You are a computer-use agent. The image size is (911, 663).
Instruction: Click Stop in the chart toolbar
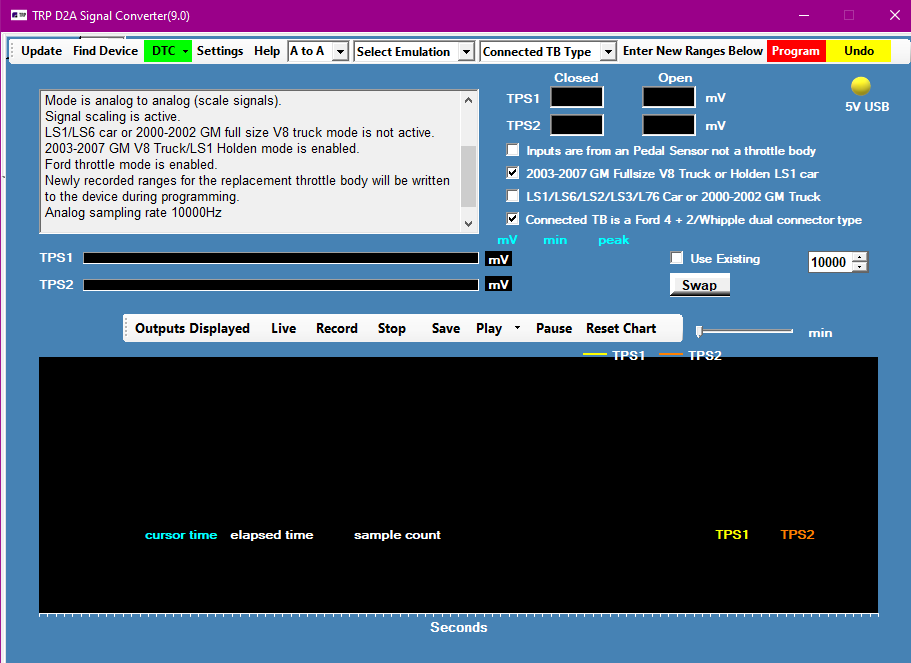(392, 328)
